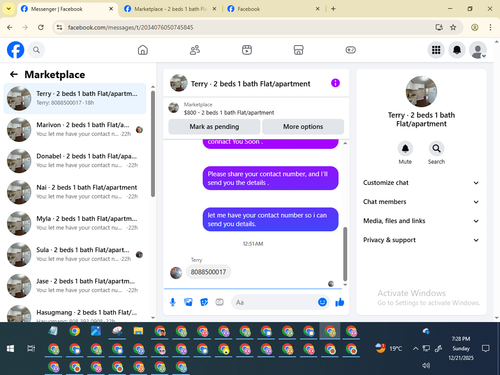The height and width of the screenshot is (375, 500).
Task: Open Marivon conversation in the list
Action: click(x=75, y=130)
